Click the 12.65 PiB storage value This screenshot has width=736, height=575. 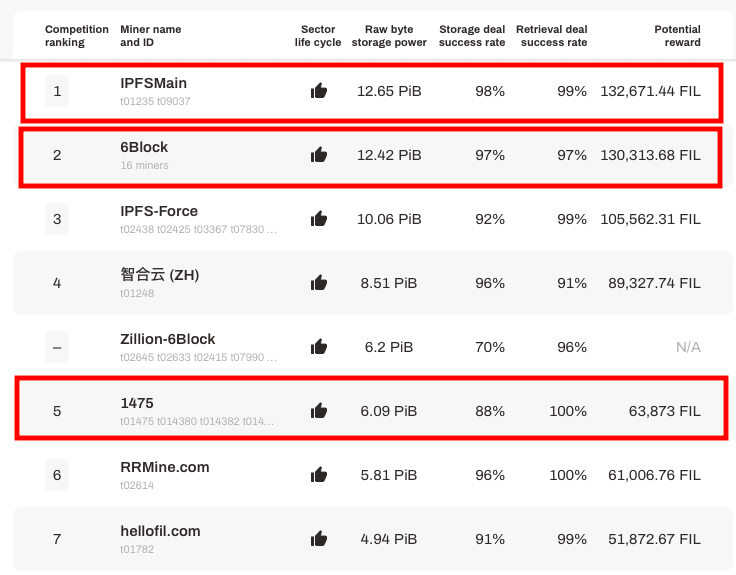pyautogui.click(x=389, y=91)
